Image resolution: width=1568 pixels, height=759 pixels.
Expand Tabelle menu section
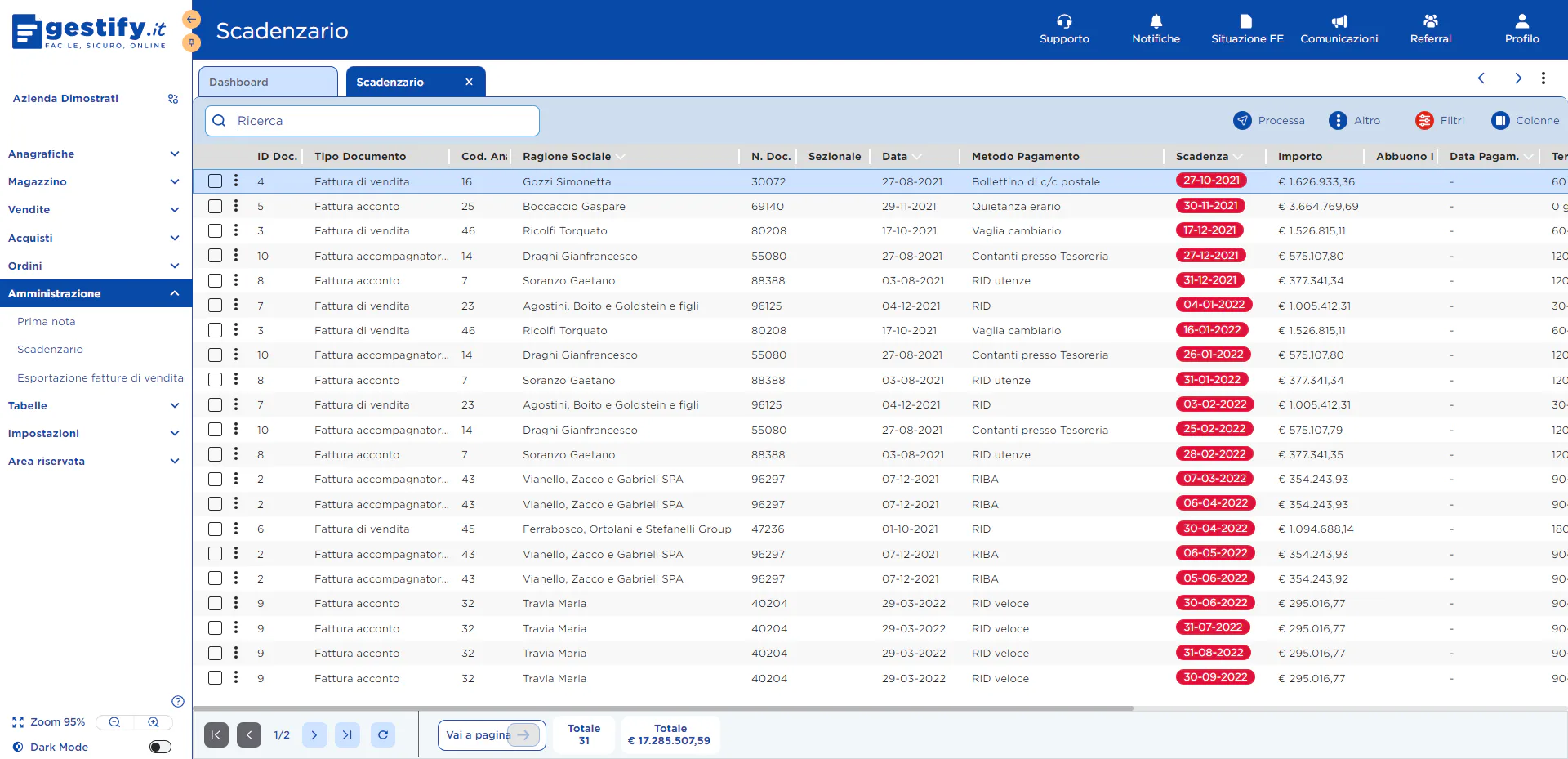pos(95,405)
